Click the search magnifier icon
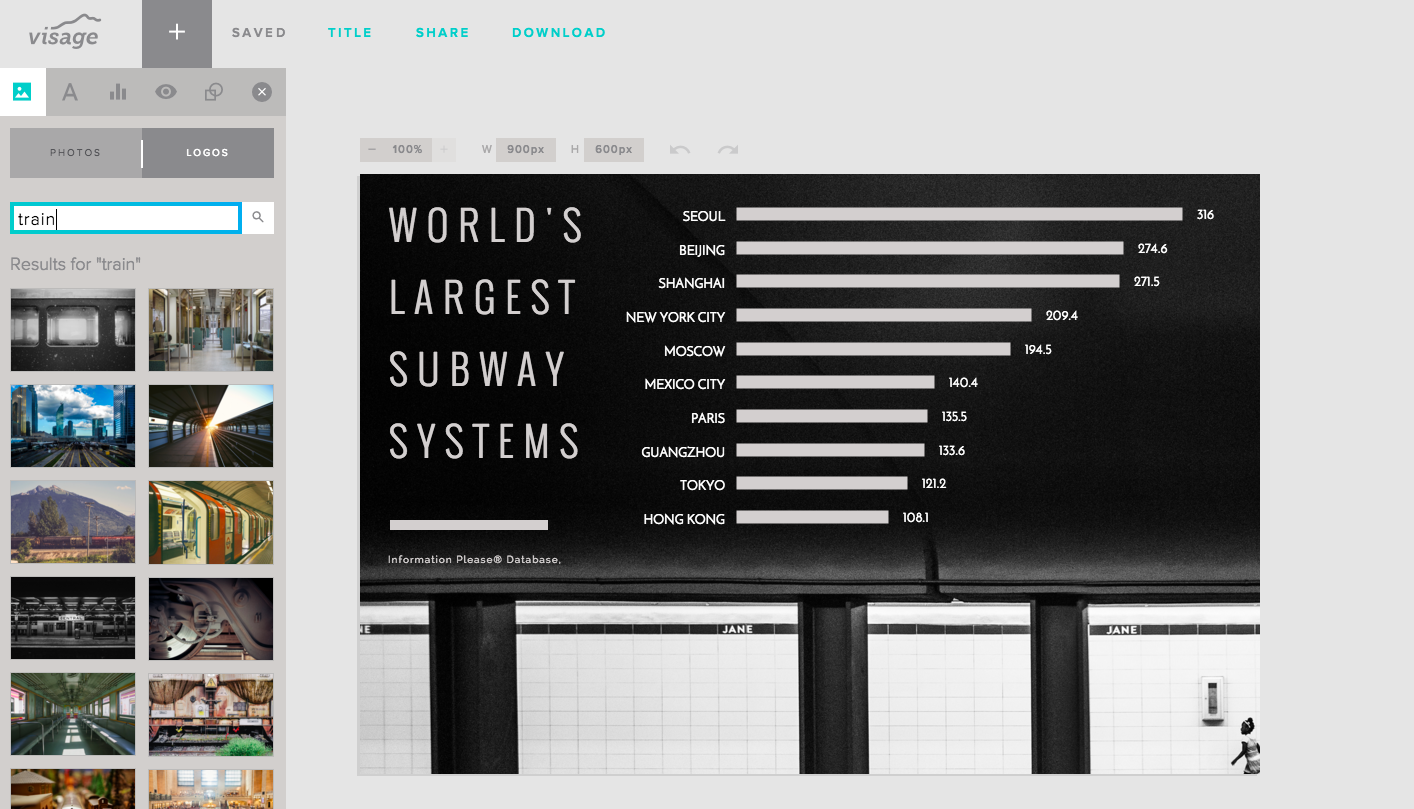The width and height of the screenshot is (1414, 809). point(258,217)
